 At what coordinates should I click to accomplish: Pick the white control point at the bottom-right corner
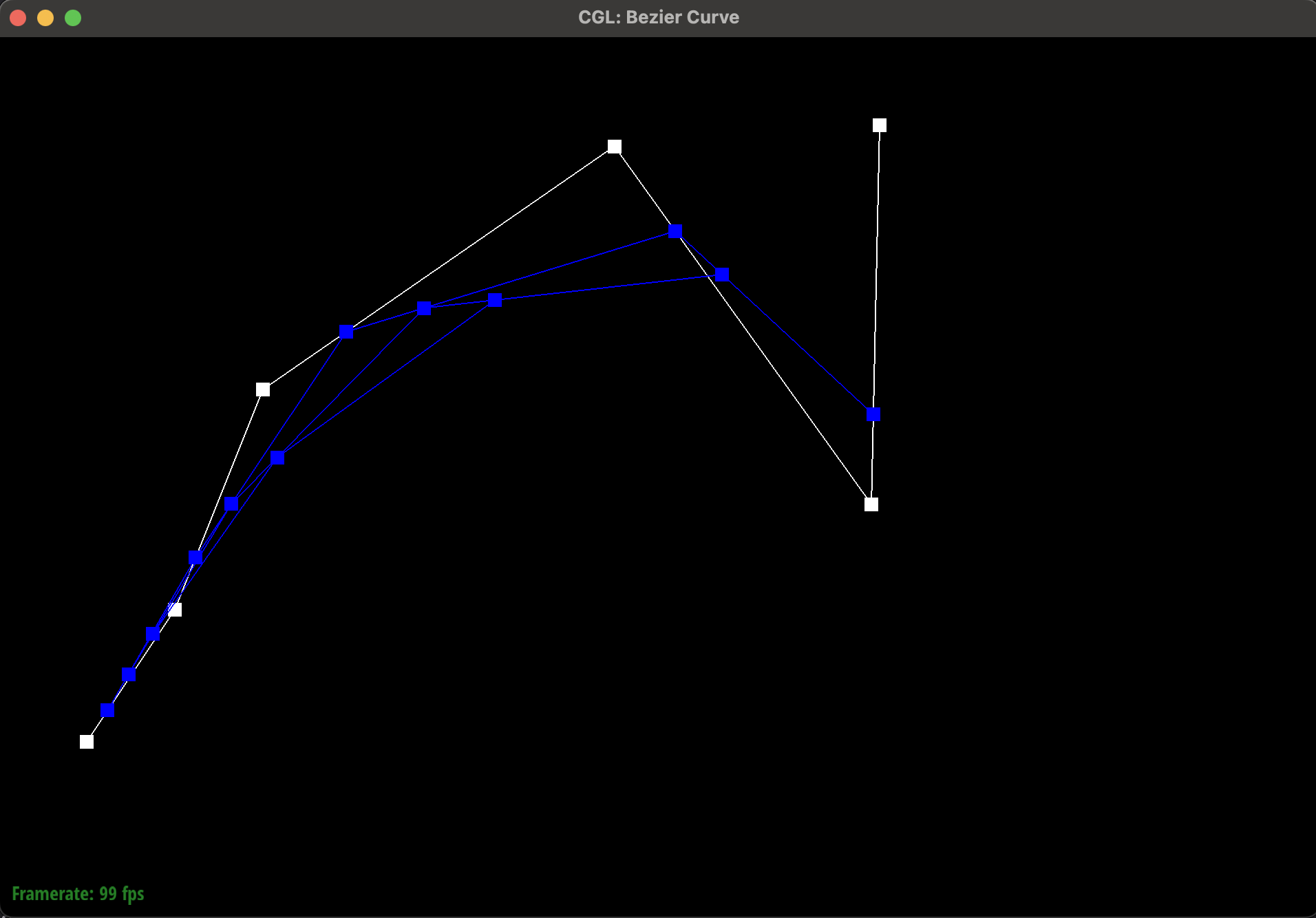coord(871,504)
